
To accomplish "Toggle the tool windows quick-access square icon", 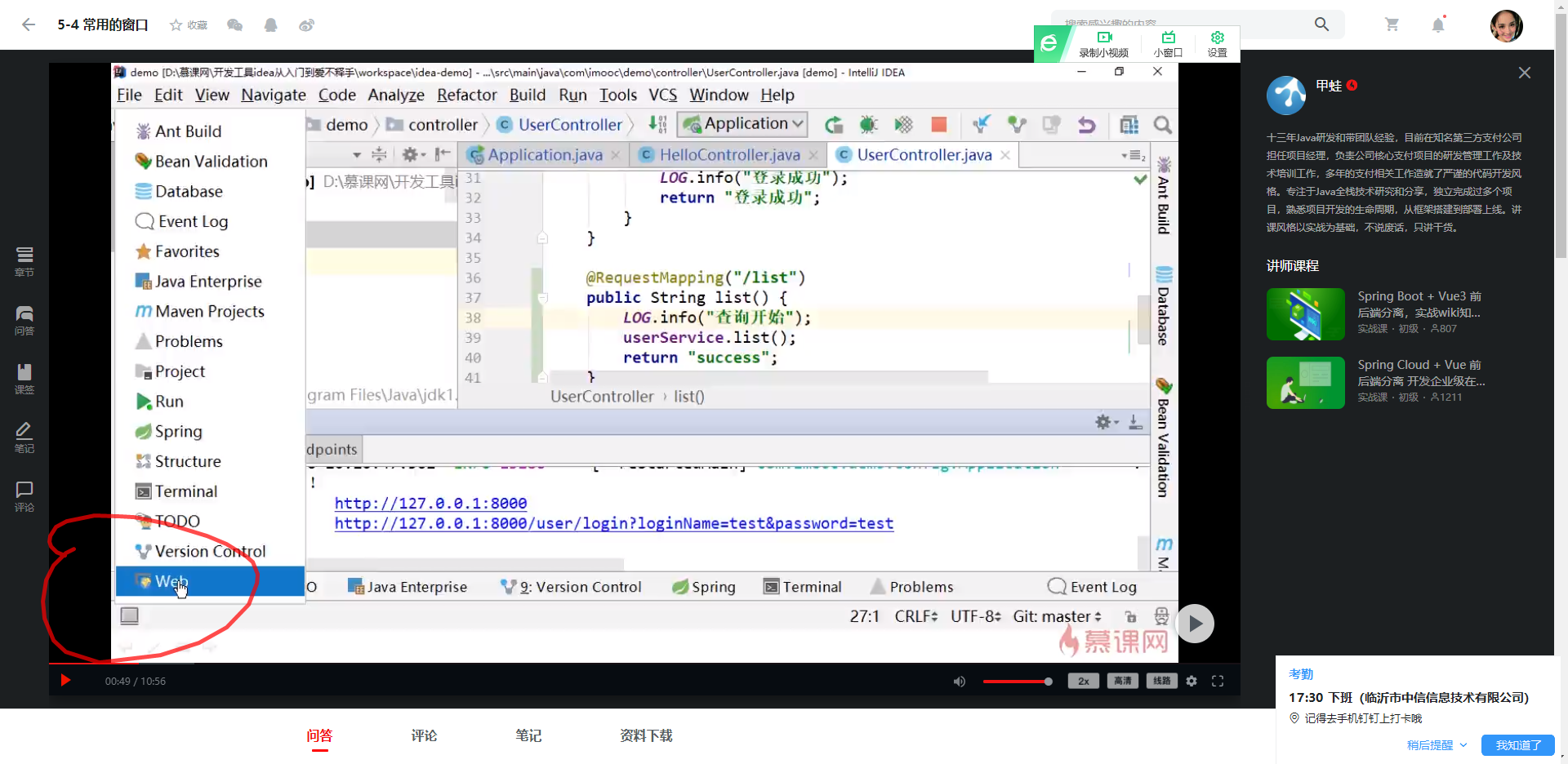I will [129, 615].
